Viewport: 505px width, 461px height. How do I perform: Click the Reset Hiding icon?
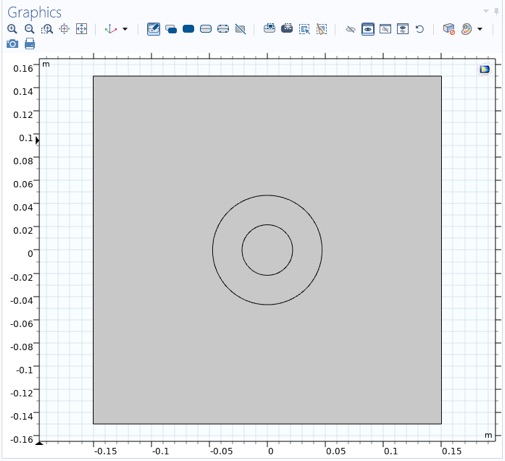click(x=420, y=29)
